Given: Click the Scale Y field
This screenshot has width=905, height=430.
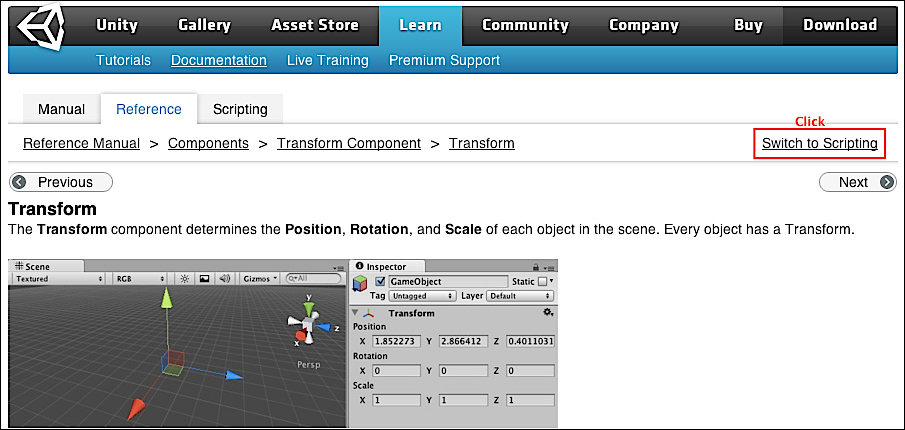Looking at the screenshot, I should point(464,400).
